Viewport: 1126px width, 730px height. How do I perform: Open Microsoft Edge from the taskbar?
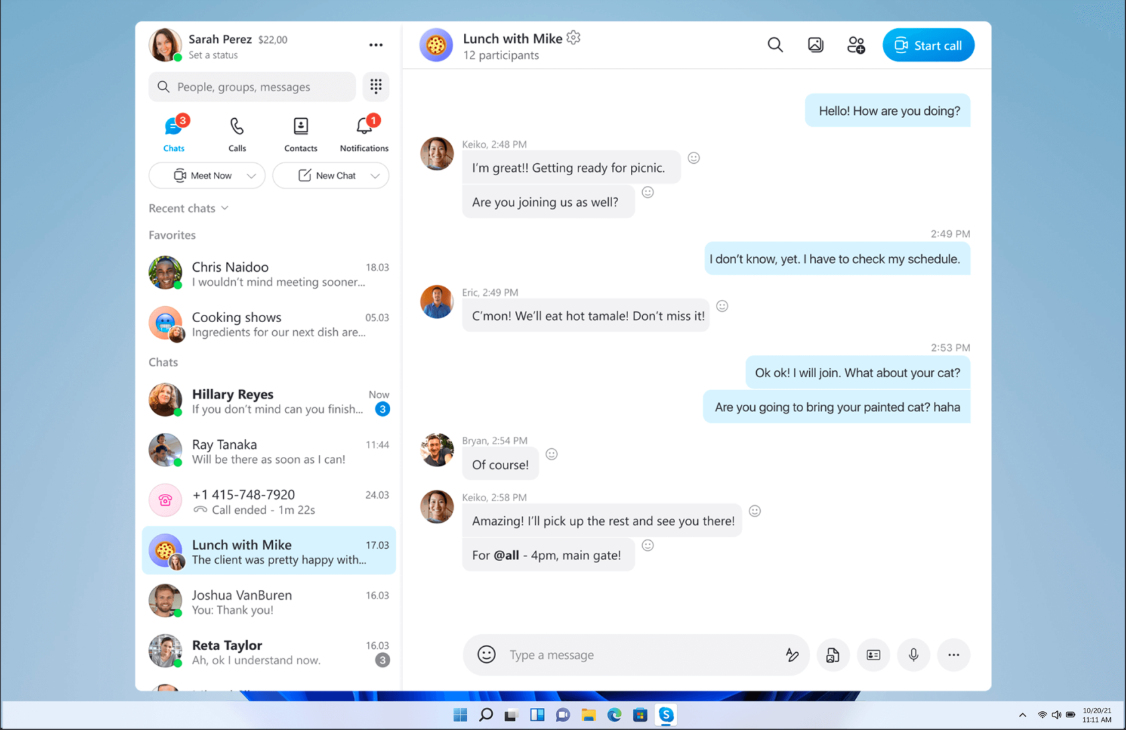tap(615, 715)
